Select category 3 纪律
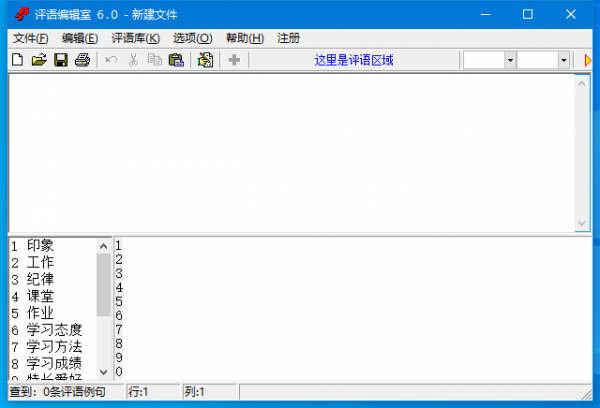Viewport: 600px width, 408px height. click(x=53, y=279)
